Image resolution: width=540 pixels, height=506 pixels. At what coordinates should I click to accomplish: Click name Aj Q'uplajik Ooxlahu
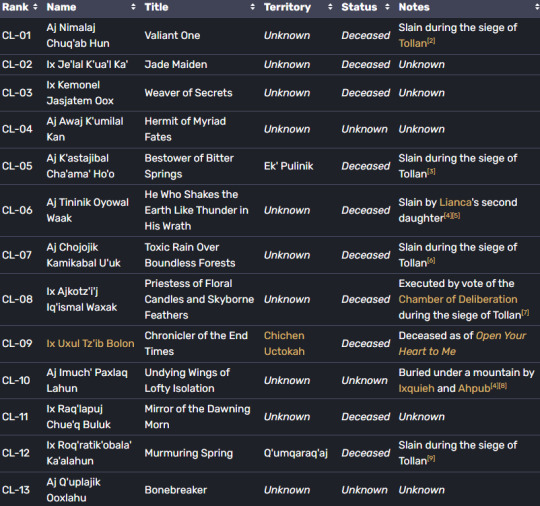point(73,490)
